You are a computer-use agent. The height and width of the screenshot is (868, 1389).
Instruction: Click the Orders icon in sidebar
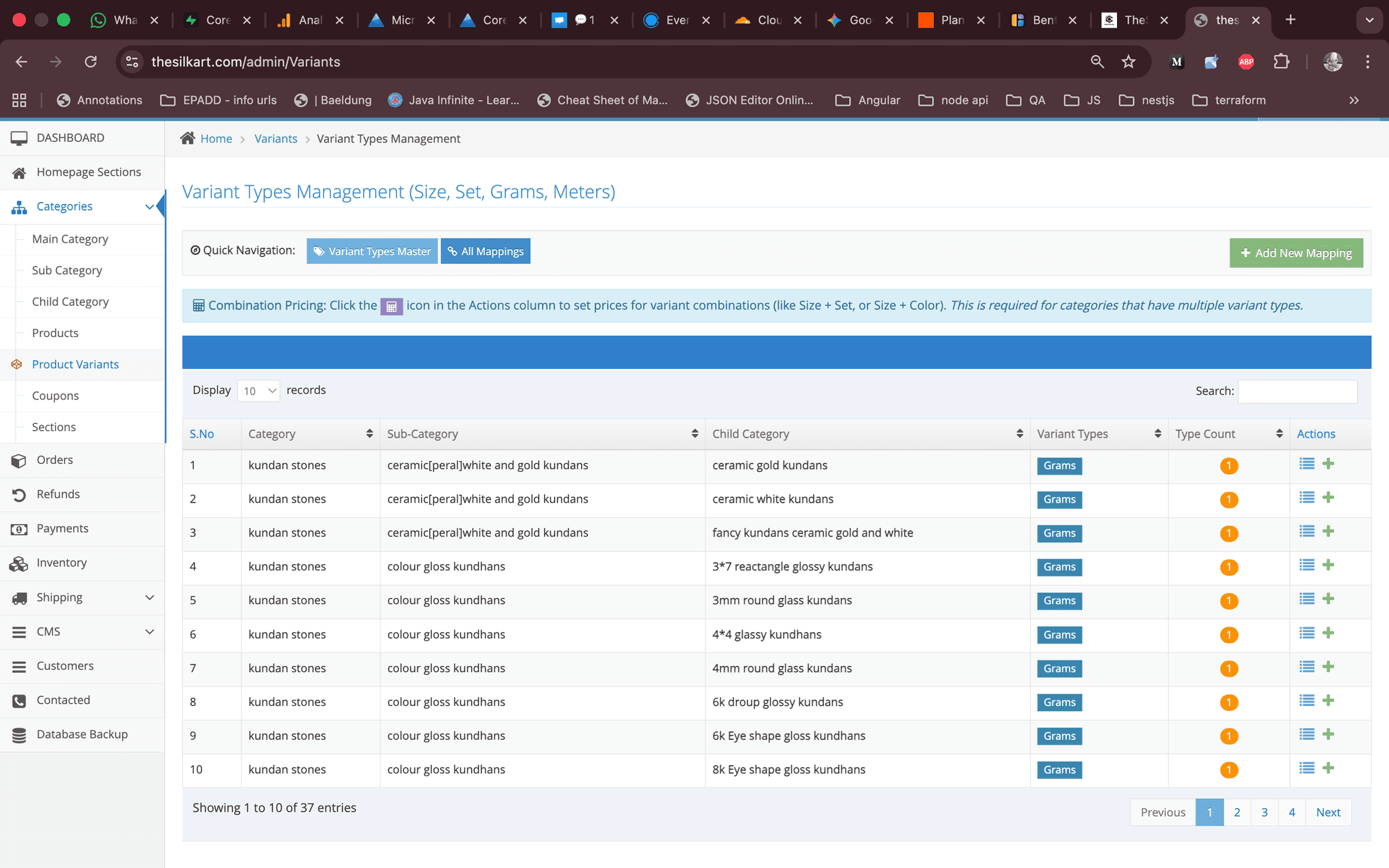point(19,460)
